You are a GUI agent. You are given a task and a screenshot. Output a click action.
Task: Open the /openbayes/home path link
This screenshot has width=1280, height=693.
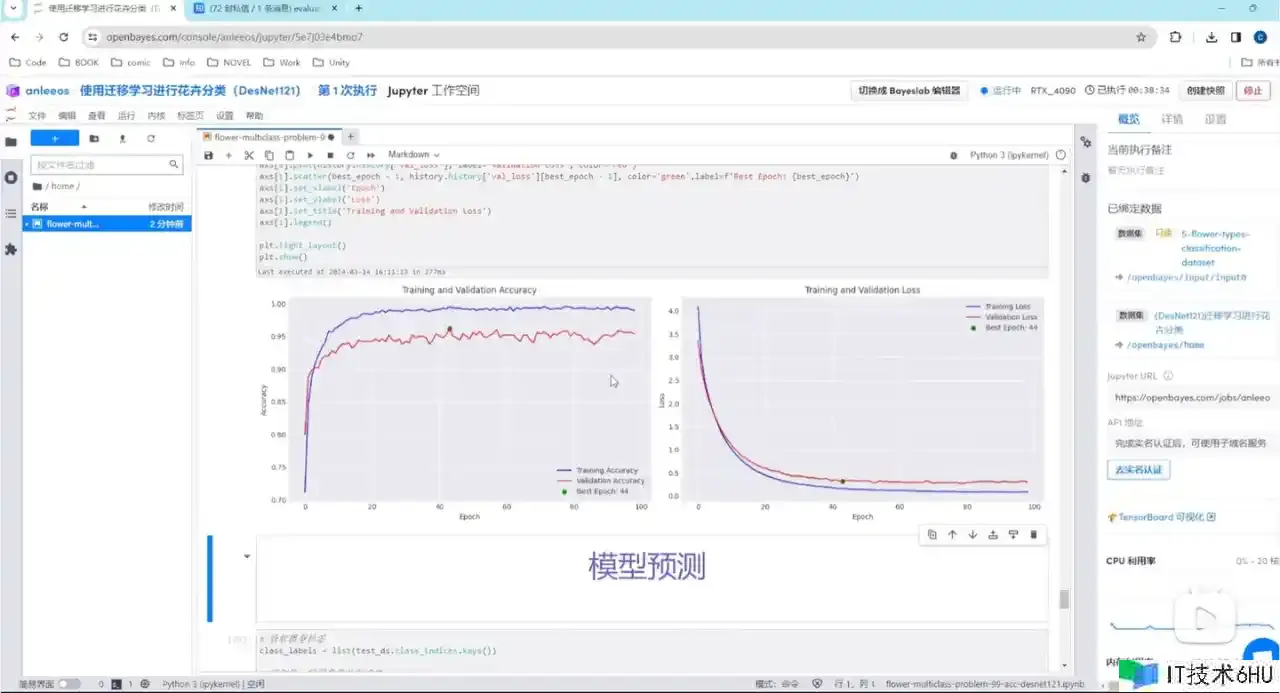click(1167, 345)
